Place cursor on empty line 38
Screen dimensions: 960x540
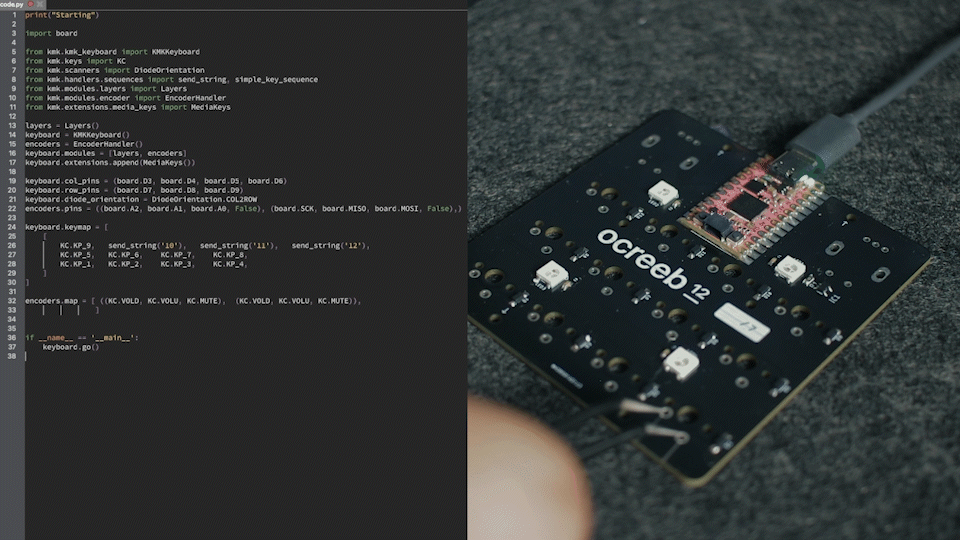tap(245, 356)
